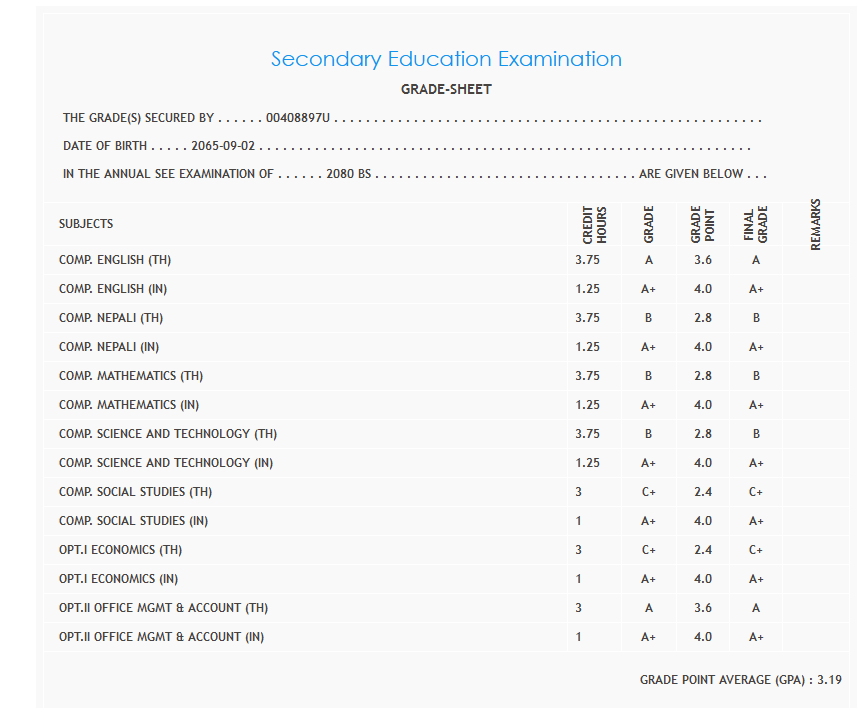Click the GRADE-SHEET title text

[x=446, y=89]
